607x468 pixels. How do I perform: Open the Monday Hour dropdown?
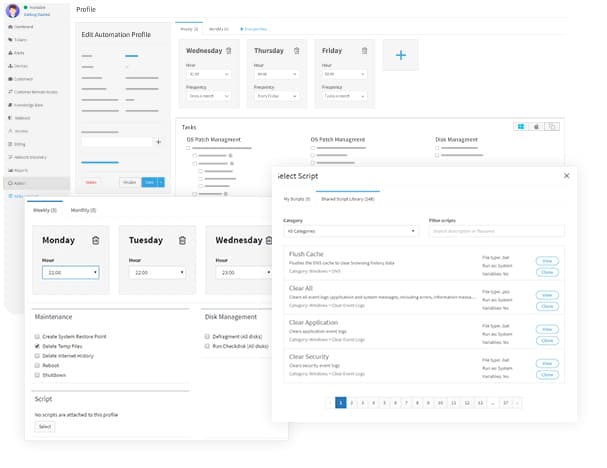point(69,272)
